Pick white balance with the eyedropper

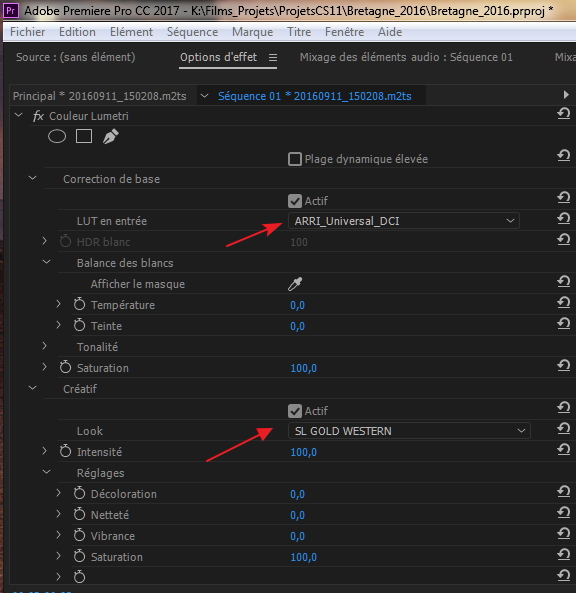pyautogui.click(x=295, y=284)
